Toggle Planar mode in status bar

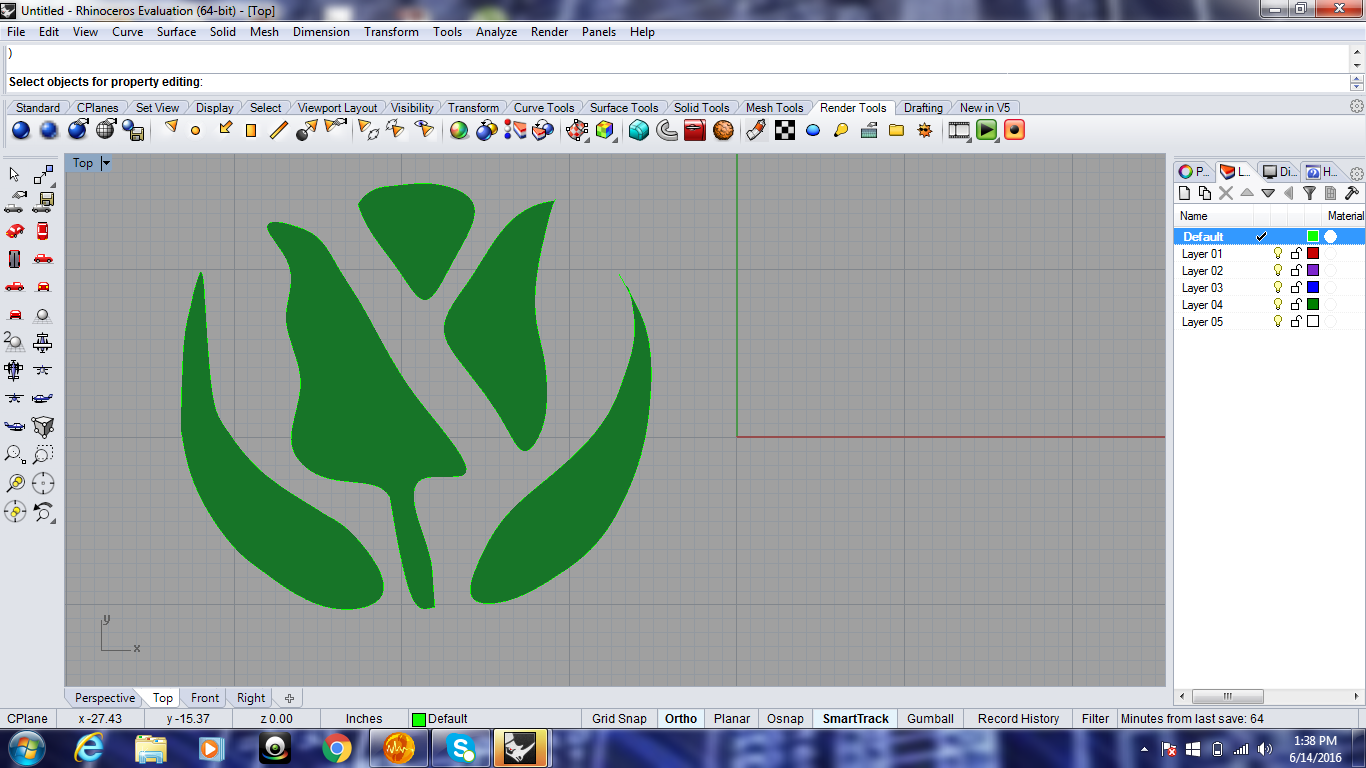[732, 718]
